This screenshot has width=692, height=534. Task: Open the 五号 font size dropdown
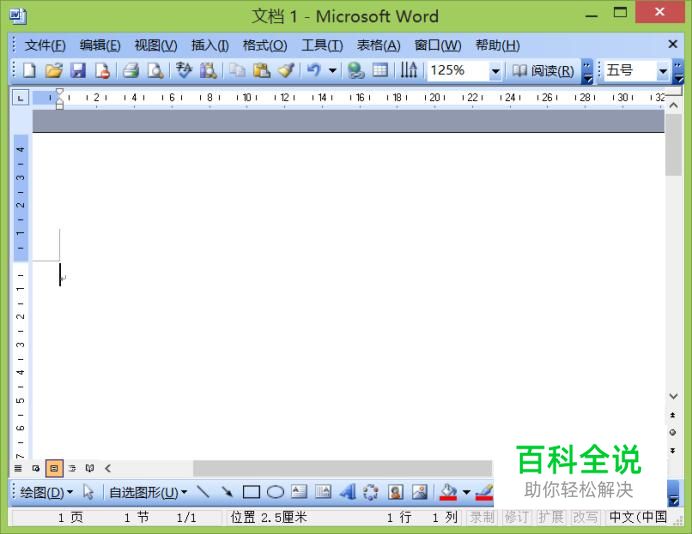pos(662,71)
